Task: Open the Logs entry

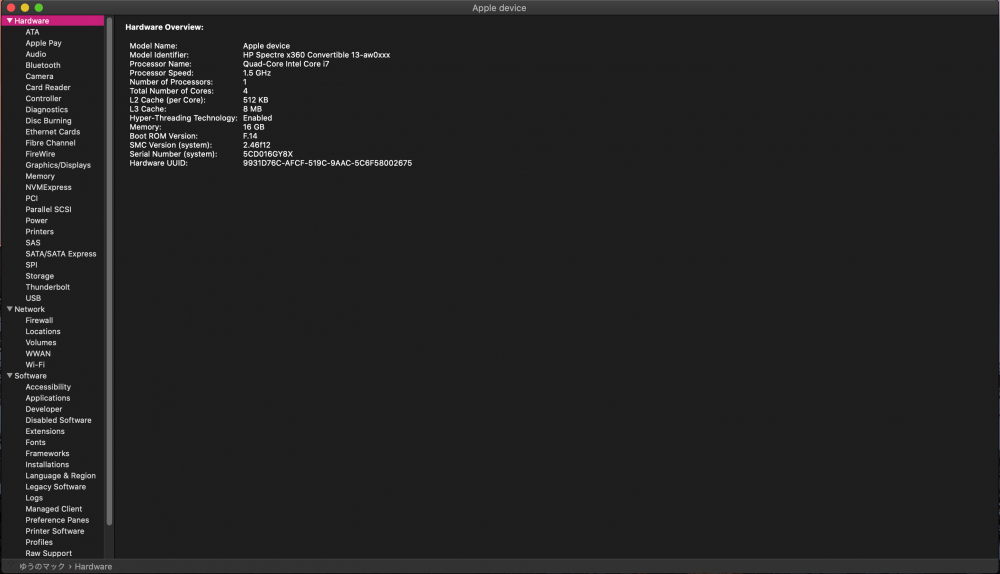Action: coord(34,498)
